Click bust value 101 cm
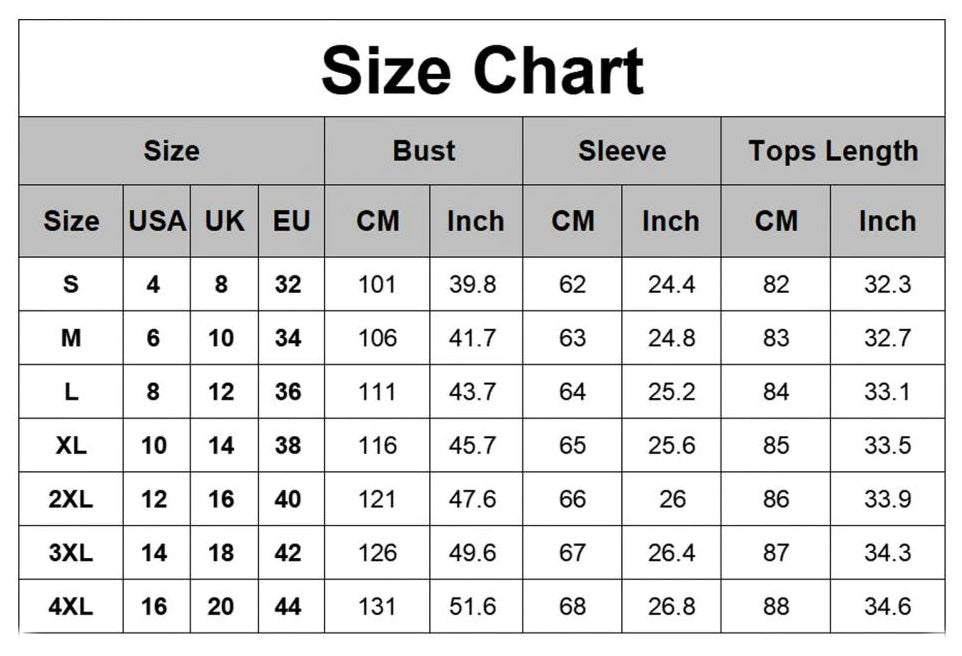This screenshot has width=962, height=656. pyautogui.click(x=377, y=285)
